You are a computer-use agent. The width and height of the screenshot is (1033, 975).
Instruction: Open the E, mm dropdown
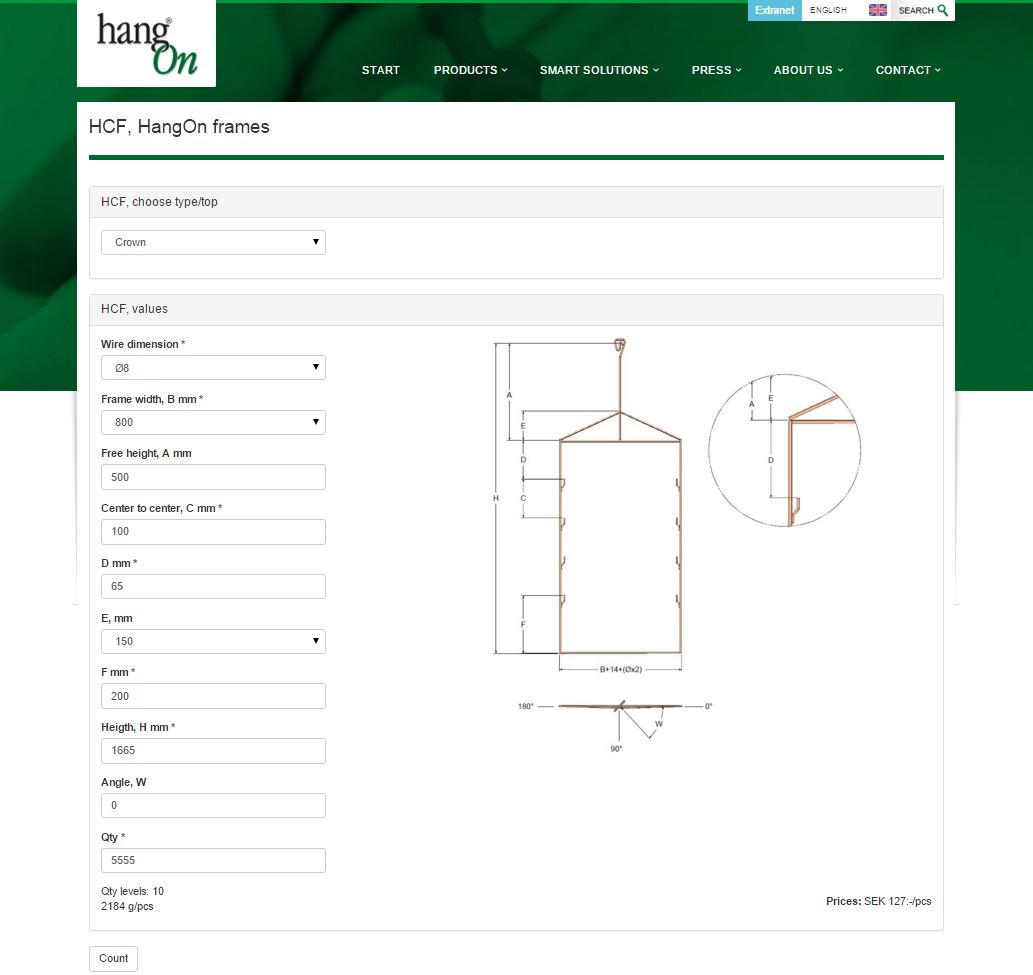[x=213, y=641]
